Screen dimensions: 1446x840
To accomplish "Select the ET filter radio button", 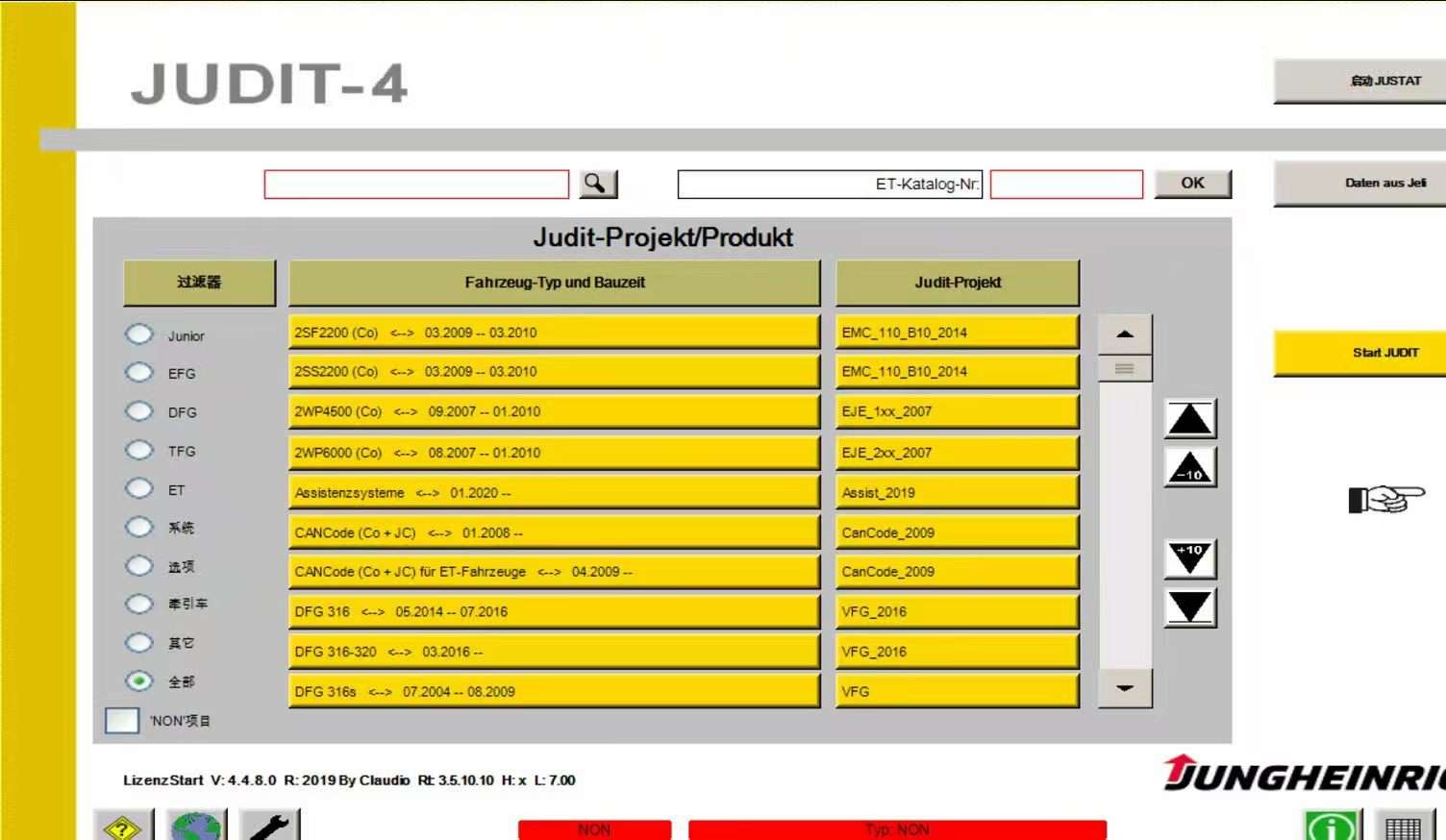I will [139, 488].
